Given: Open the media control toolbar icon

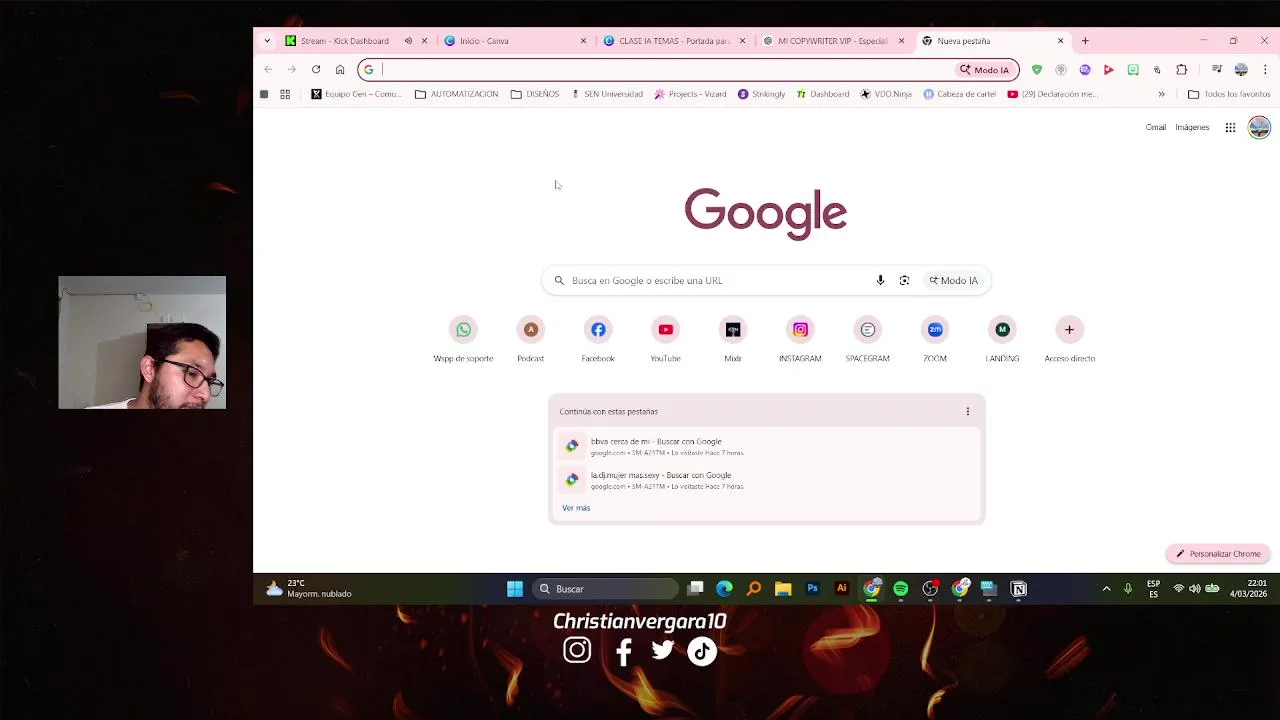Looking at the screenshot, I should coord(1217,70).
